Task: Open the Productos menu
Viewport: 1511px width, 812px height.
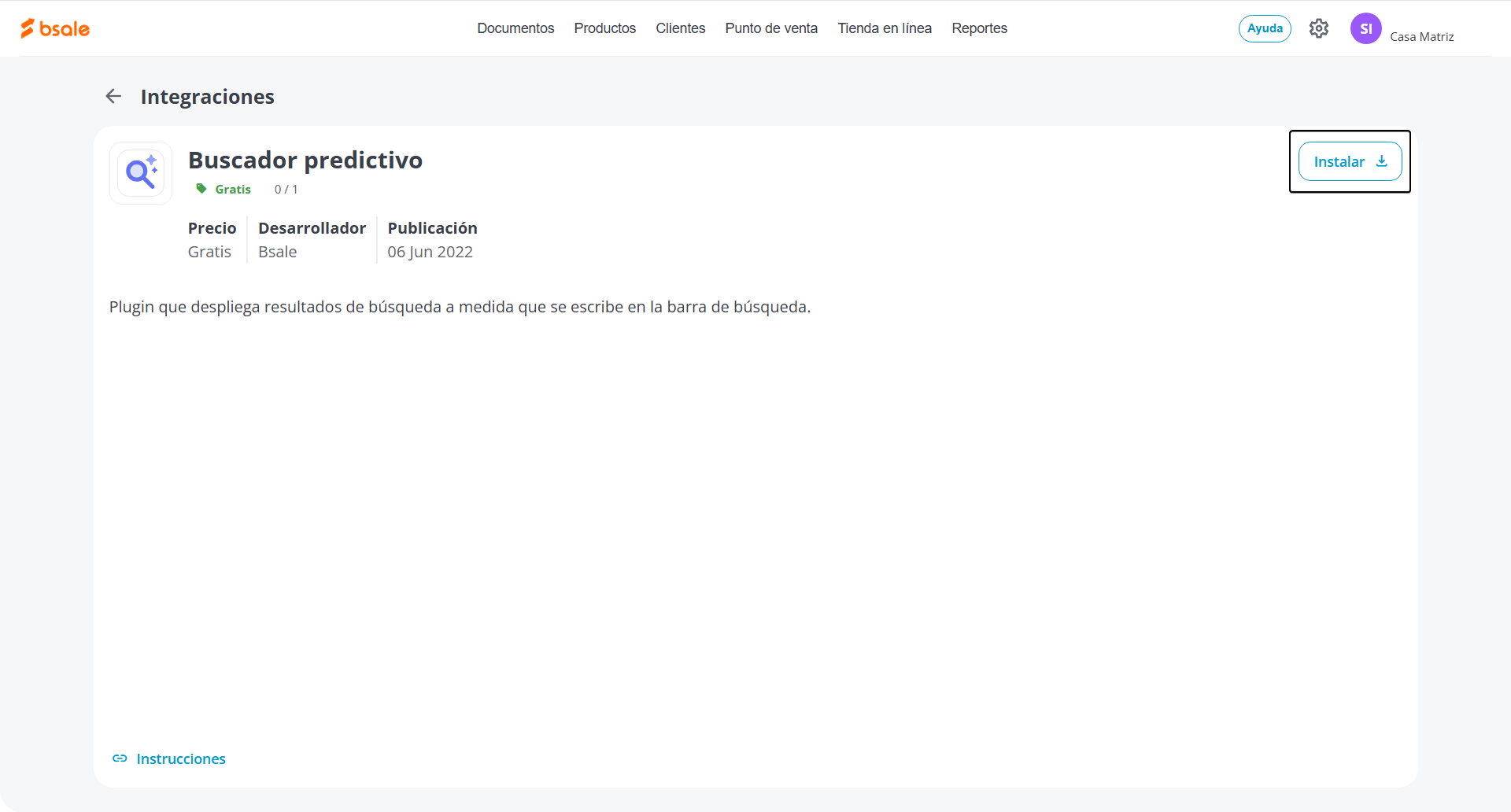Action: point(604,28)
